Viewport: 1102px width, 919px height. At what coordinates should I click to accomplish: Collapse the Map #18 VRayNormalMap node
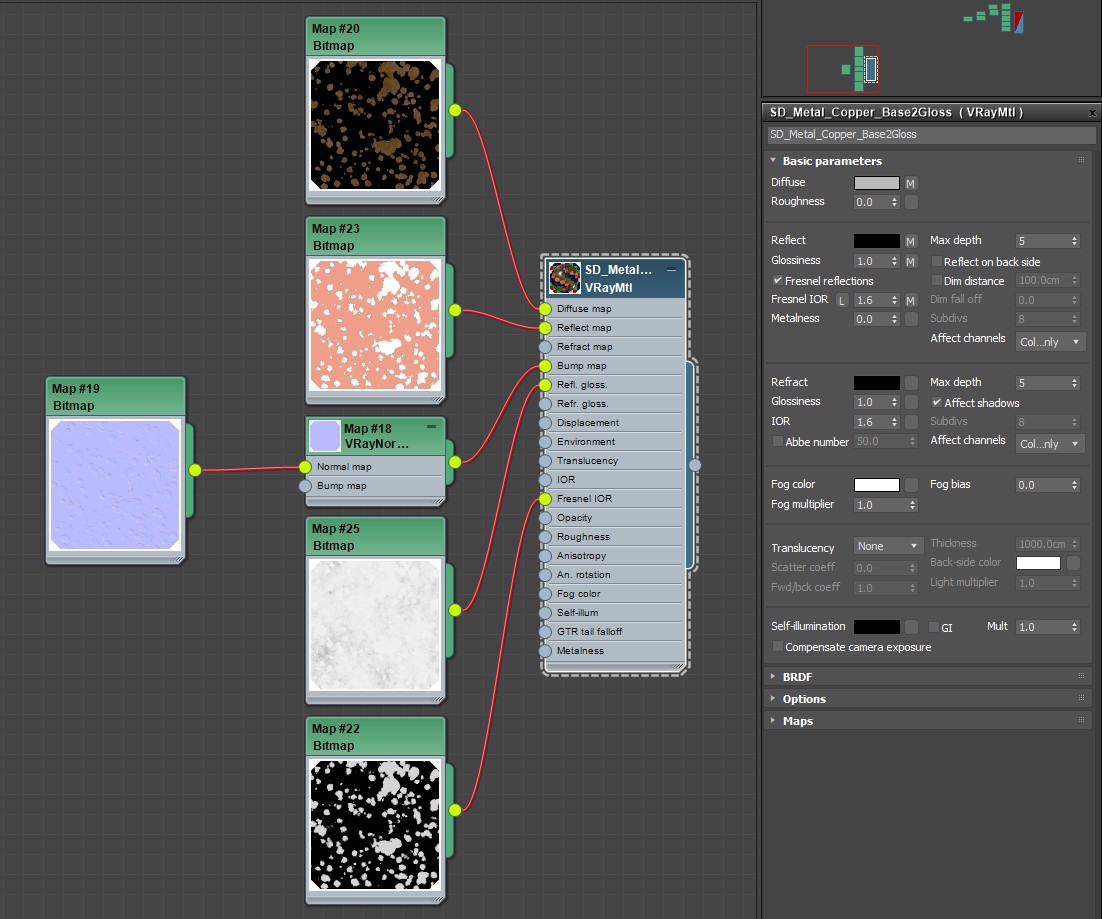pos(432,426)
